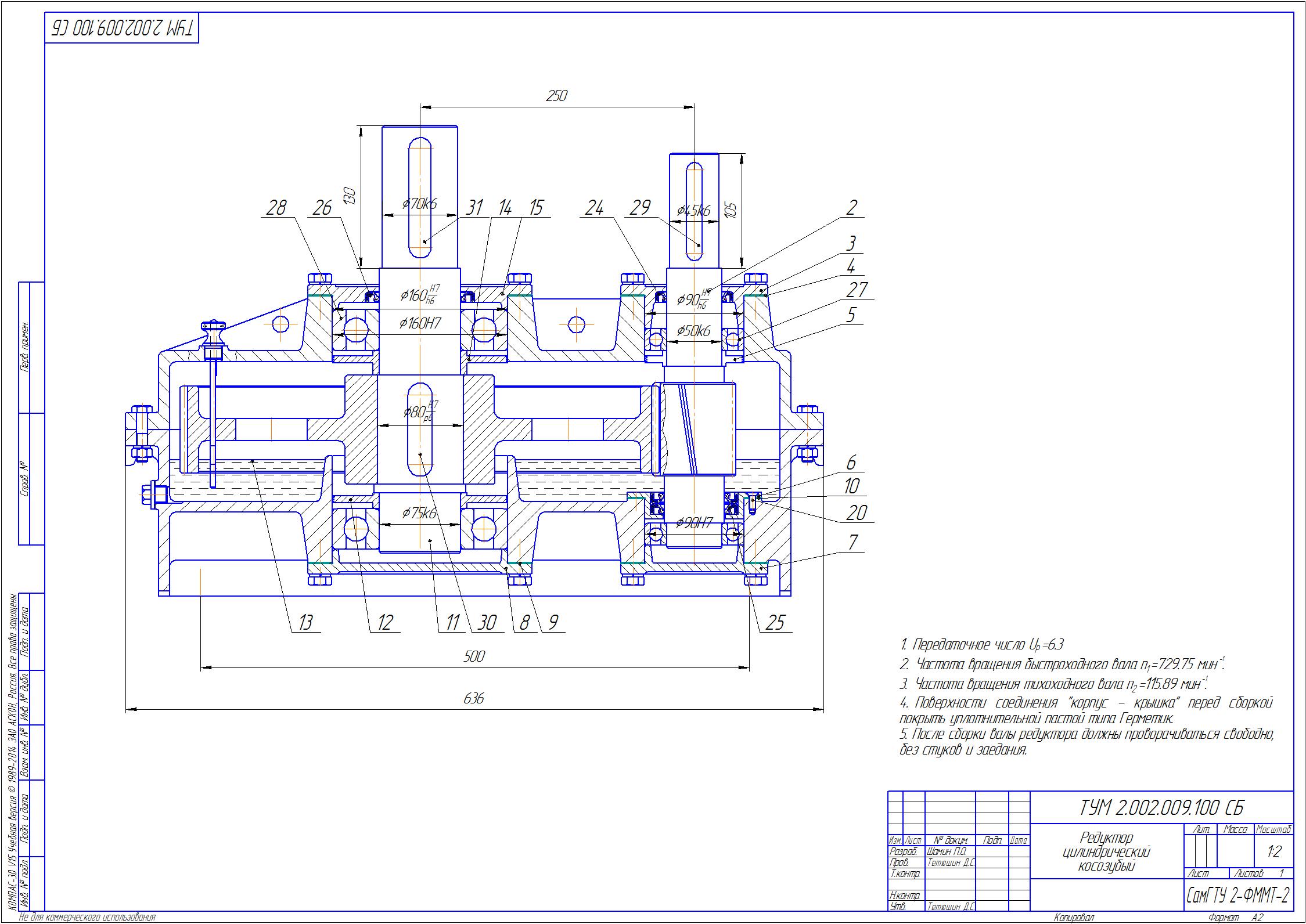Click part callout number 6

[851, 463]
